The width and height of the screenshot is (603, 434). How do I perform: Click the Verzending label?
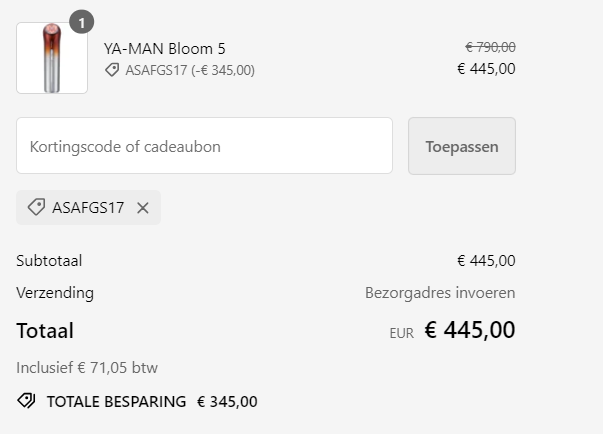click(x=55, y=293)
